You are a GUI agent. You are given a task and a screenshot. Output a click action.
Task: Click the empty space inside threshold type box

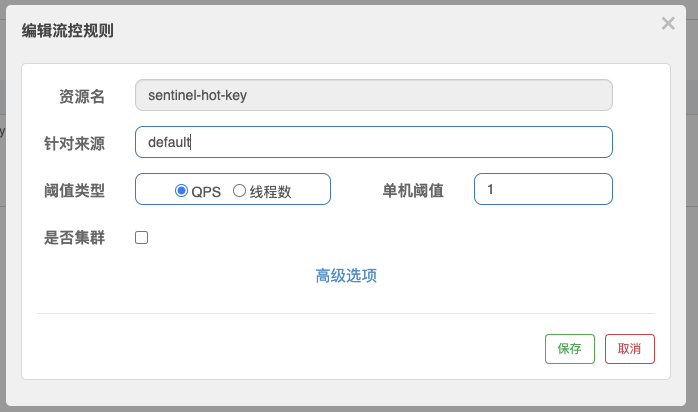tap(312, 190)
